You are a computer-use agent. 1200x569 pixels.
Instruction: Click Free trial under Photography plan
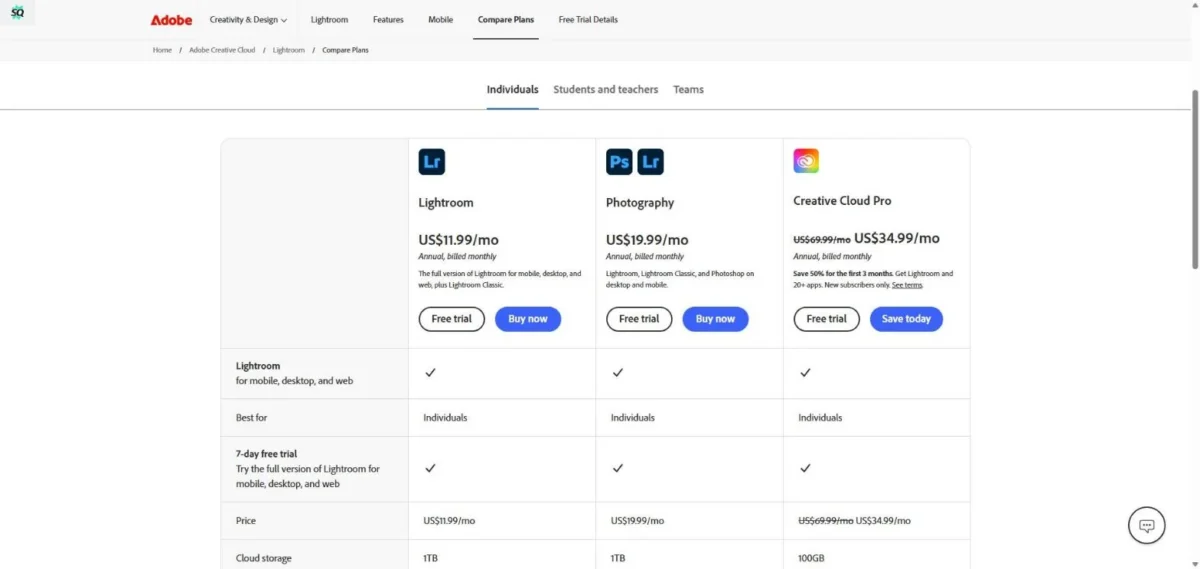click(639, 319)
